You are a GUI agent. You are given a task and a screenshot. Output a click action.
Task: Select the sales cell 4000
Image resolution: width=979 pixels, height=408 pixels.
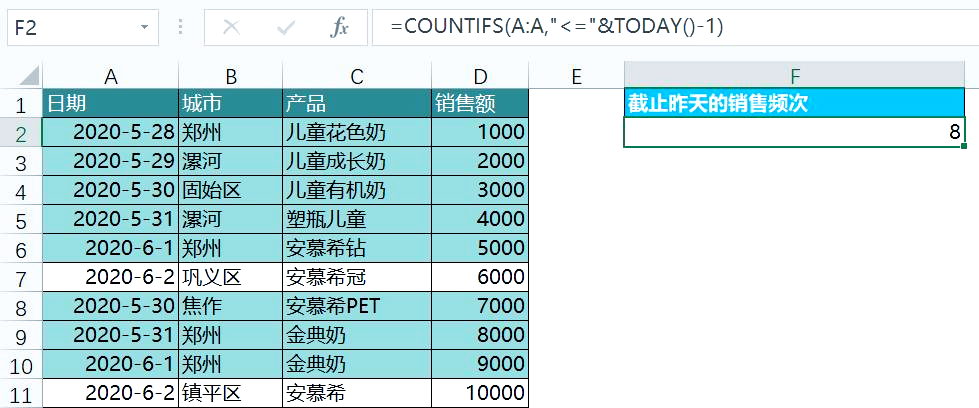480,219
